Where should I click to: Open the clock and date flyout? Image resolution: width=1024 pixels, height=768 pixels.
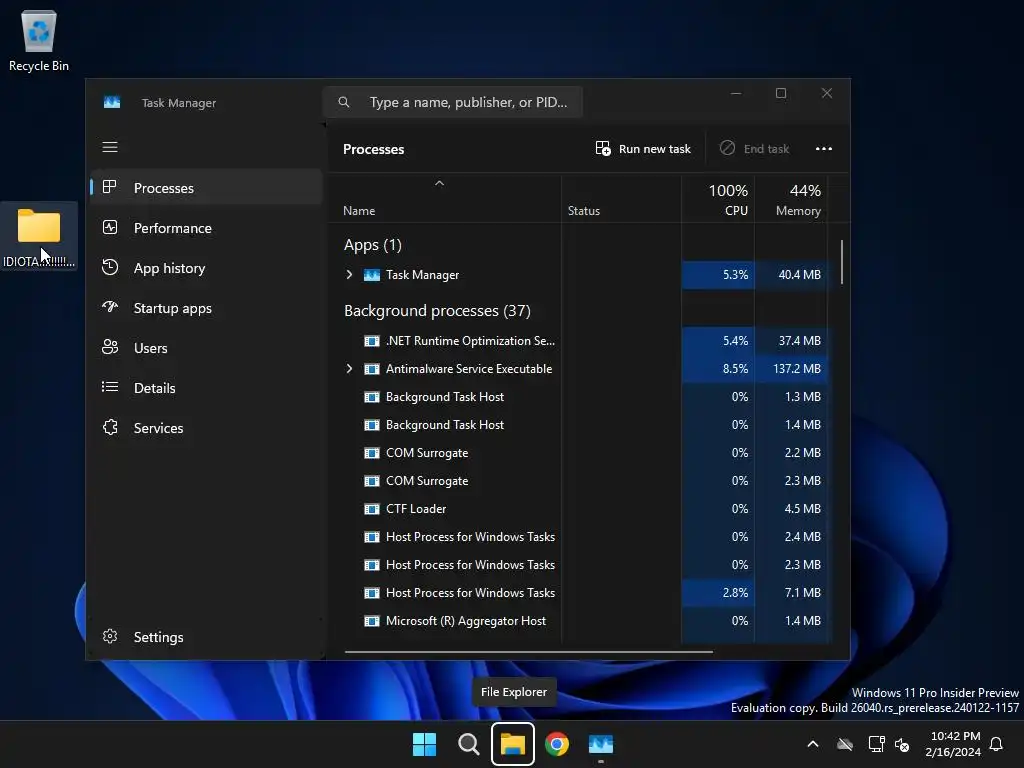click(953, 744)
